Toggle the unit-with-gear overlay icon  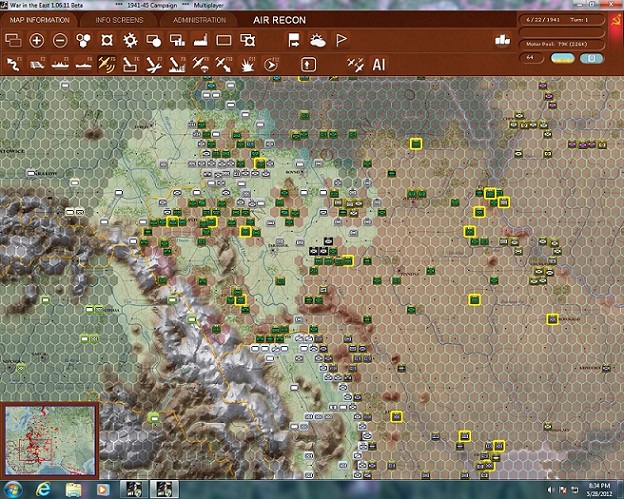pos(248,40)
